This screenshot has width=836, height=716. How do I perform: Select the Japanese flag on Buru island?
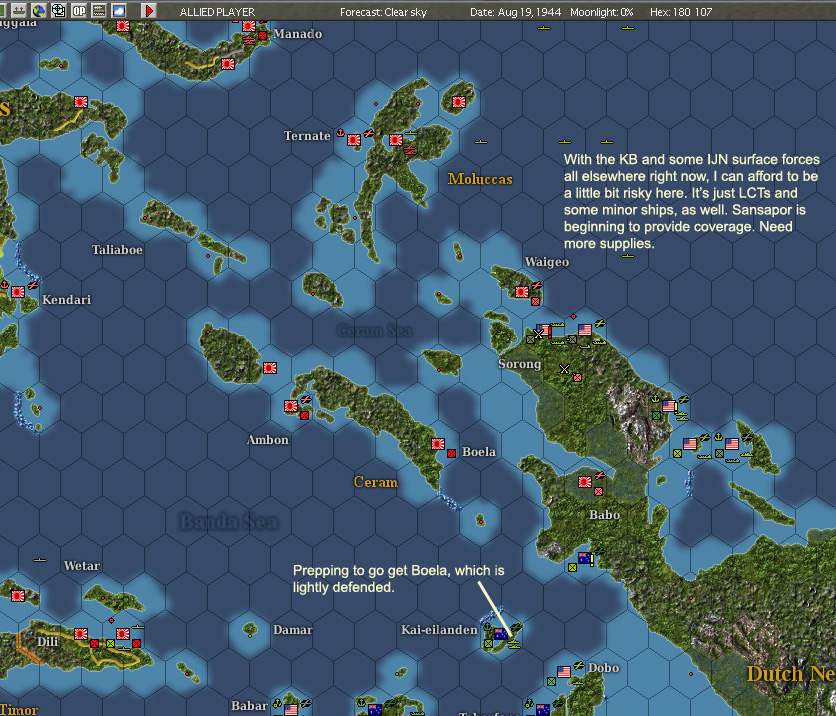[x=270, y=367]
